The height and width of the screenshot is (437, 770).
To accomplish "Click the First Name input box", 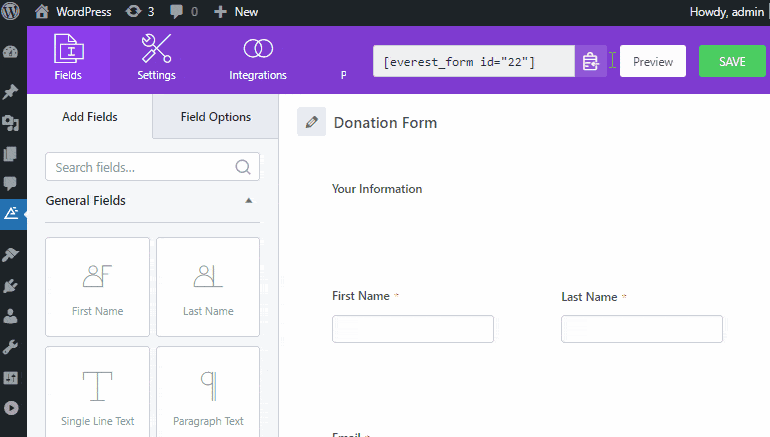I will point(413,329).
